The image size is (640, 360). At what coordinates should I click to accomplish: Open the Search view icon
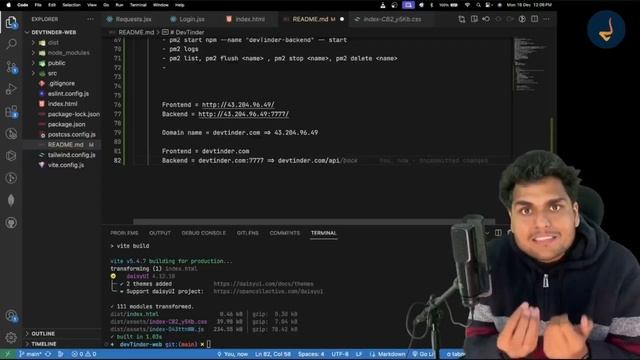tap(11, 44)
